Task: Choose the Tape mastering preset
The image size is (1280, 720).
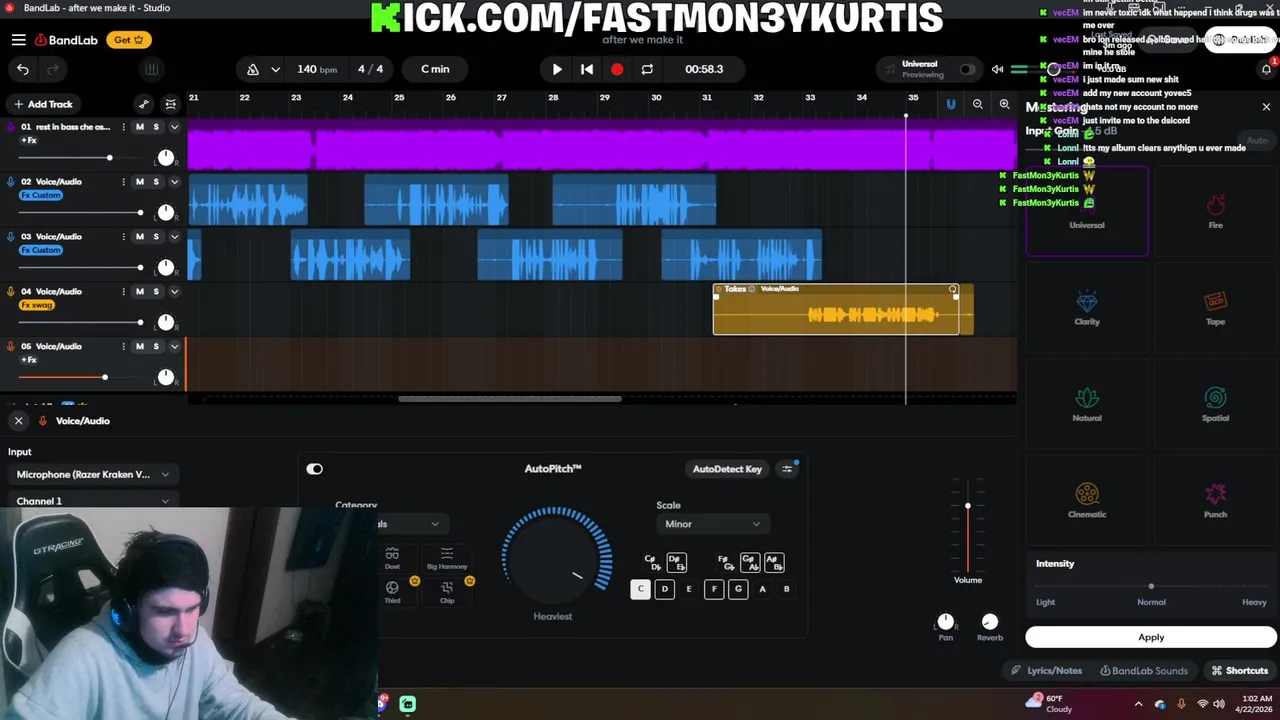Action: (x=1215, y=308)
